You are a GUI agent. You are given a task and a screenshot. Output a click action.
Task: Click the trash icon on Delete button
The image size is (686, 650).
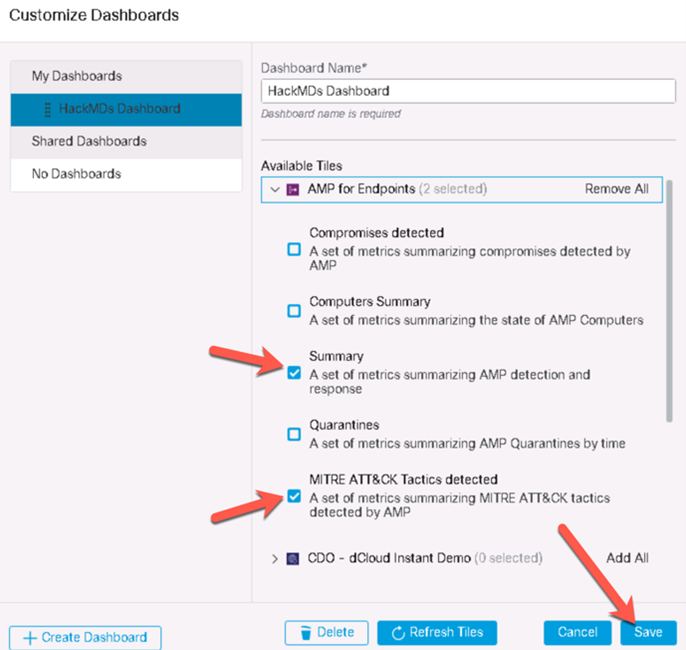306,633
